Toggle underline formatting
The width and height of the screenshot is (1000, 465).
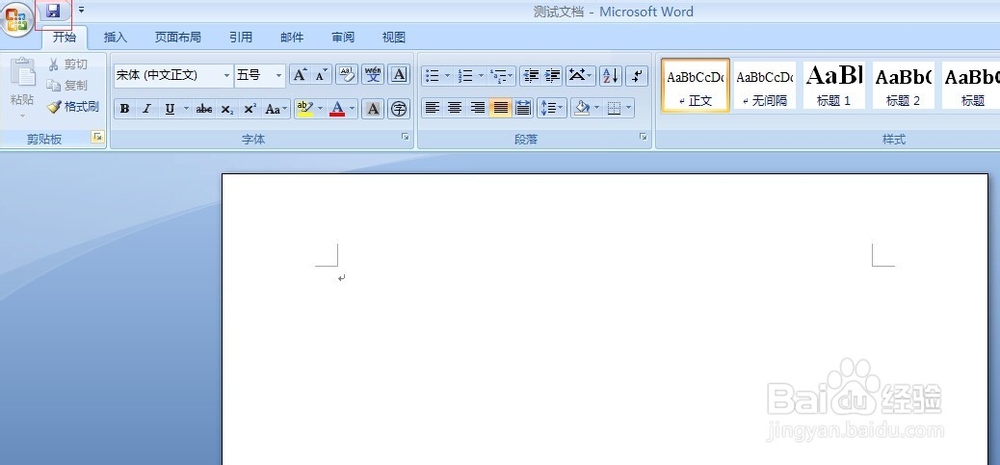pos(170,109)
